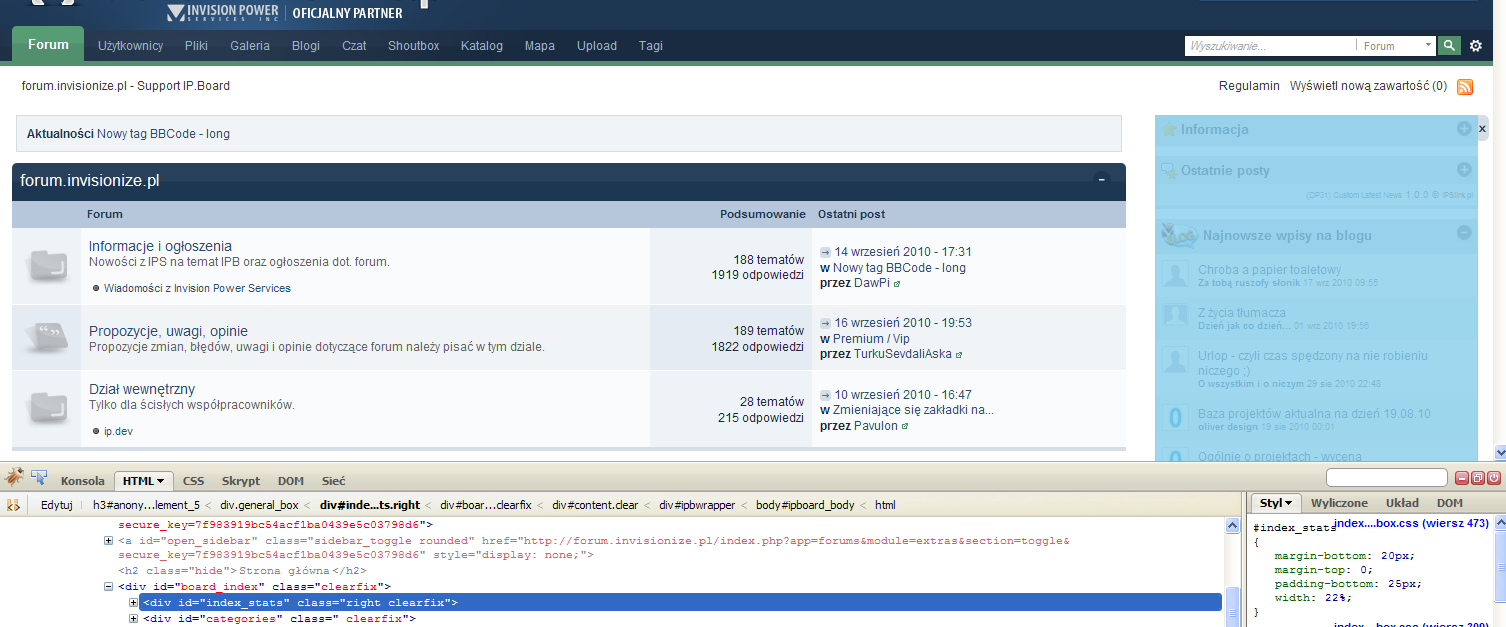Open the Styl panel dropdown

pos(1276,503)
